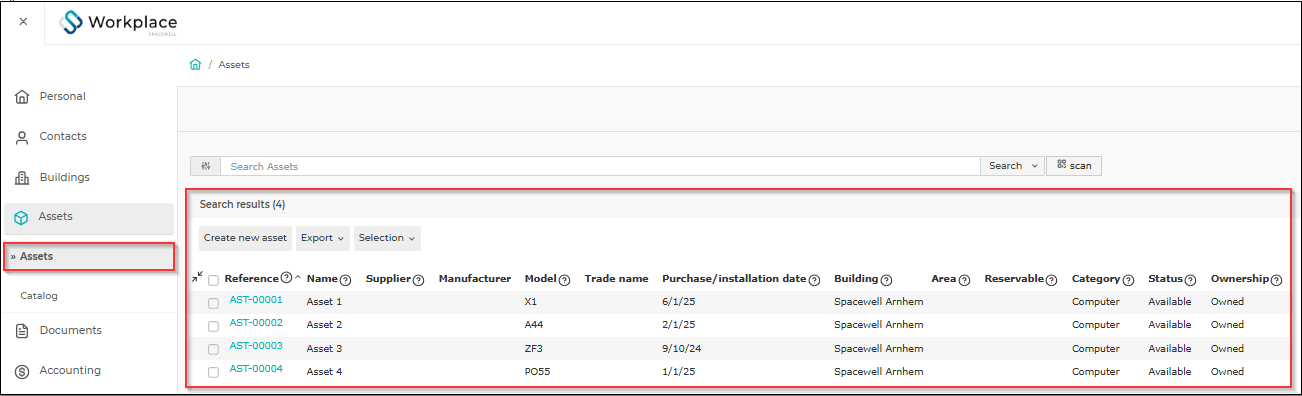
Task: Click help icon next to Model column
Action: pyautogui.click(x=564, y=280)
